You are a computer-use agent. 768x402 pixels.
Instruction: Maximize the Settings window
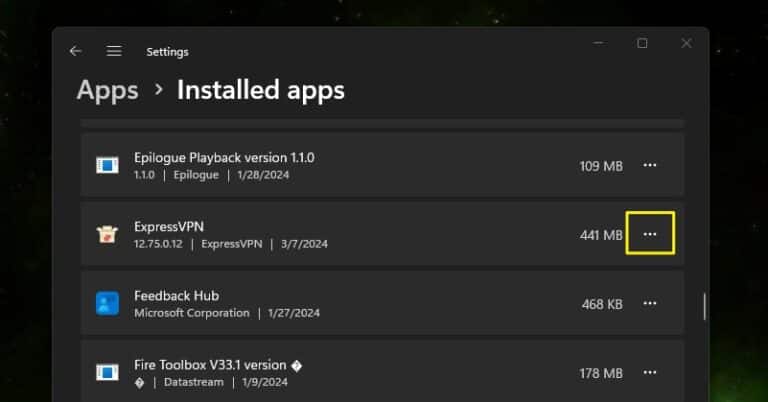[x=642, y=43]
